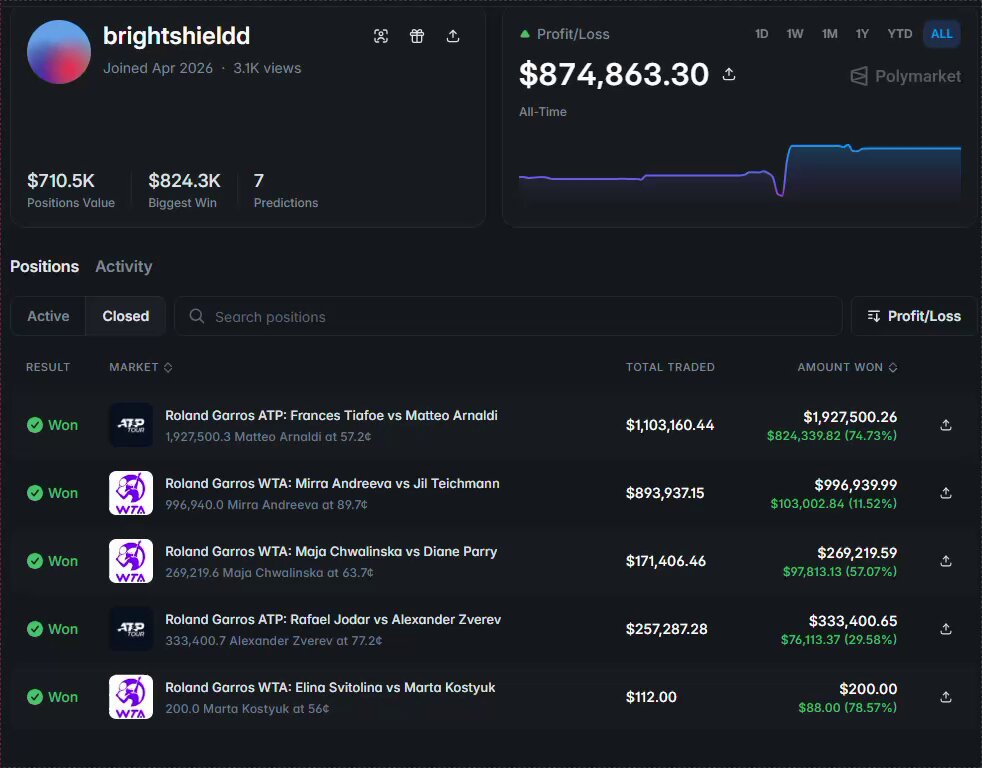Open Rafael Jodar vs Alexander Zverev market
The width and height of the screenshot is (982, 768).
[x=333, y=620]
